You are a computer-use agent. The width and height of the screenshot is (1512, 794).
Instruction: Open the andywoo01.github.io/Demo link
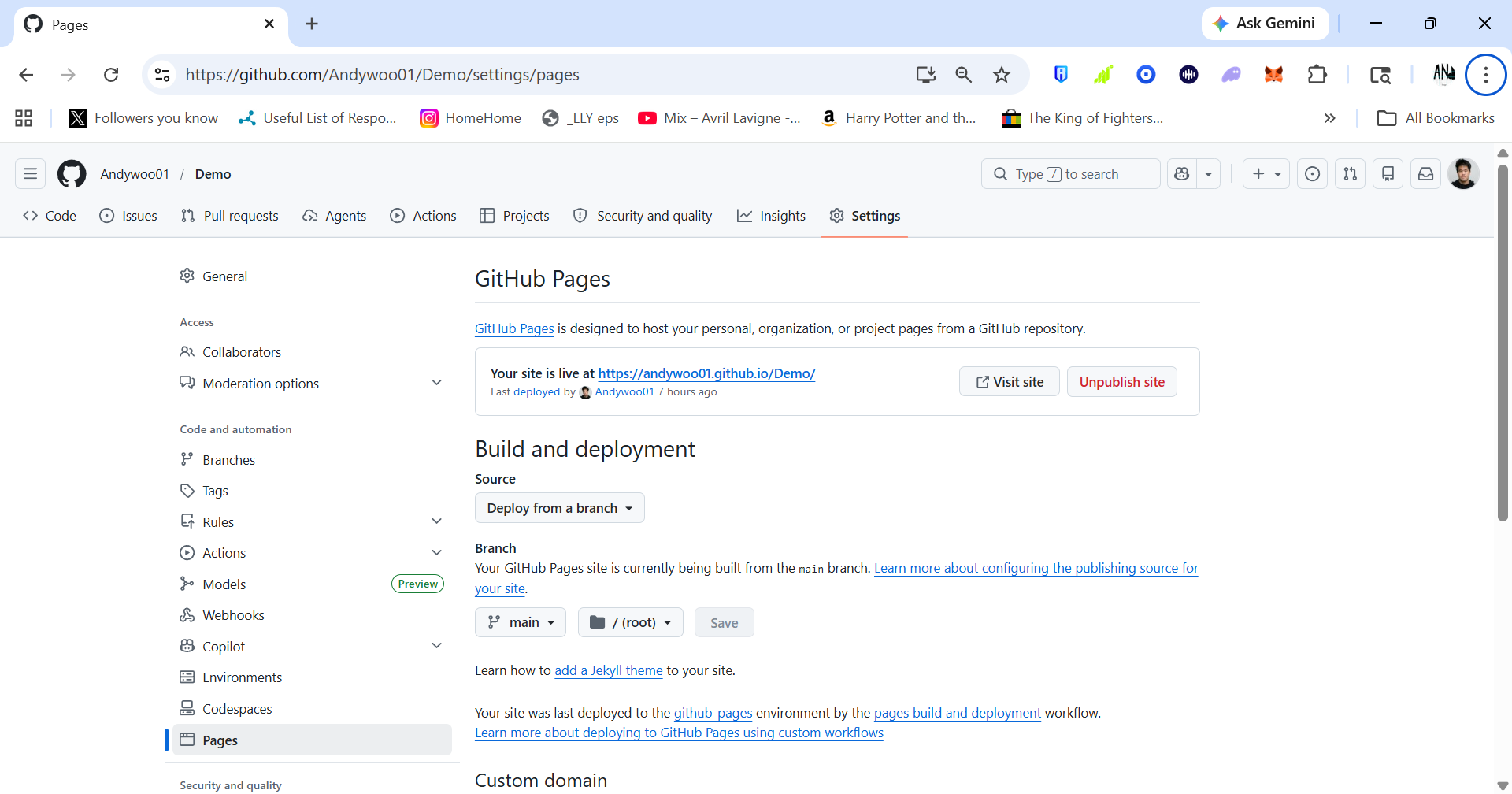pos(706,373)
